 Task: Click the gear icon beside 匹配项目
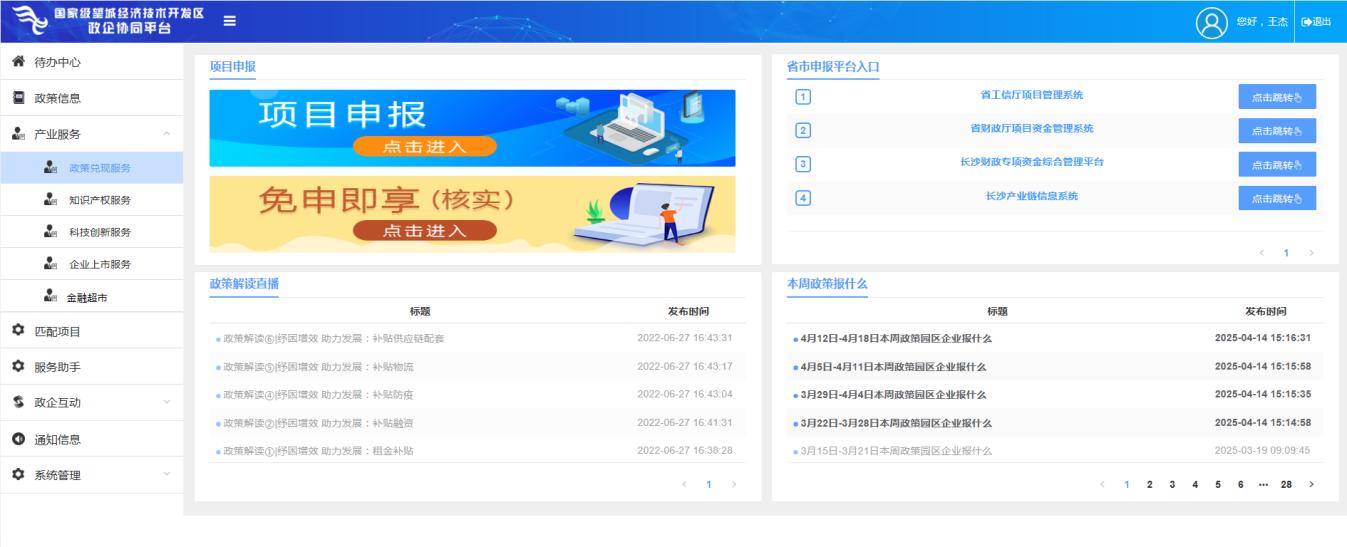[x=18, y=331]
